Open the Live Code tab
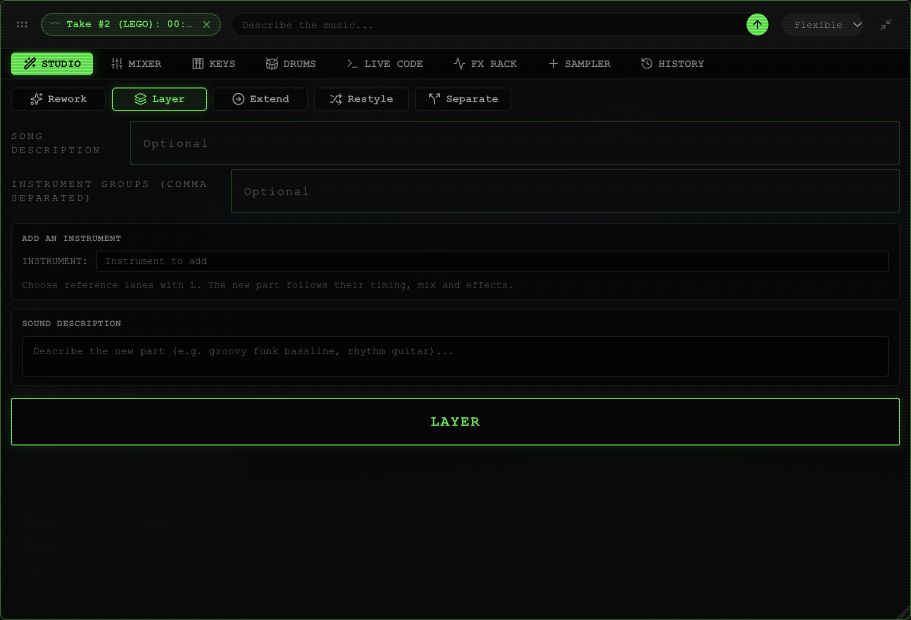The image size is (911, 620). click(x=385, y=64)
